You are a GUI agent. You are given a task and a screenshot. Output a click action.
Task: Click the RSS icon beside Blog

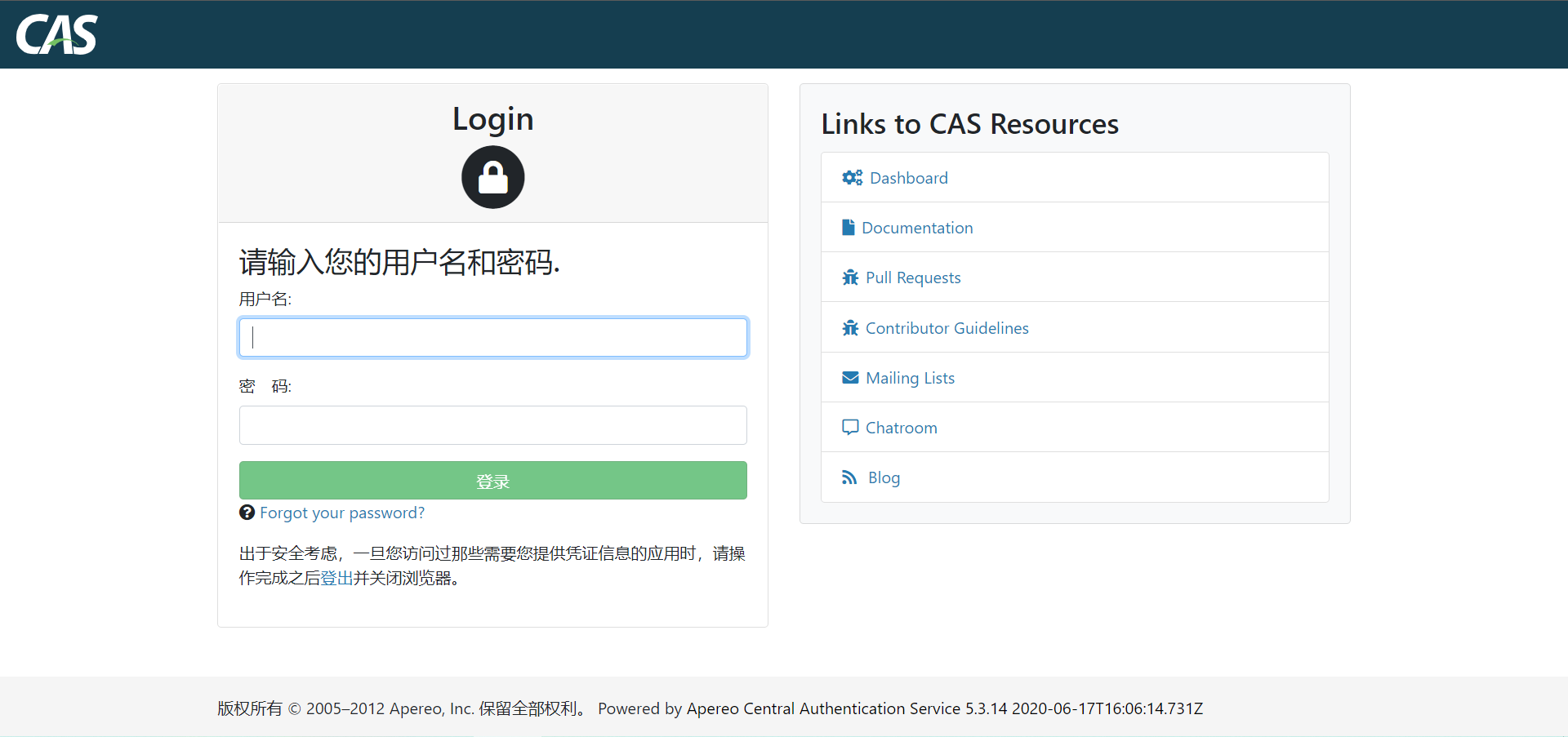coord(849,477)
